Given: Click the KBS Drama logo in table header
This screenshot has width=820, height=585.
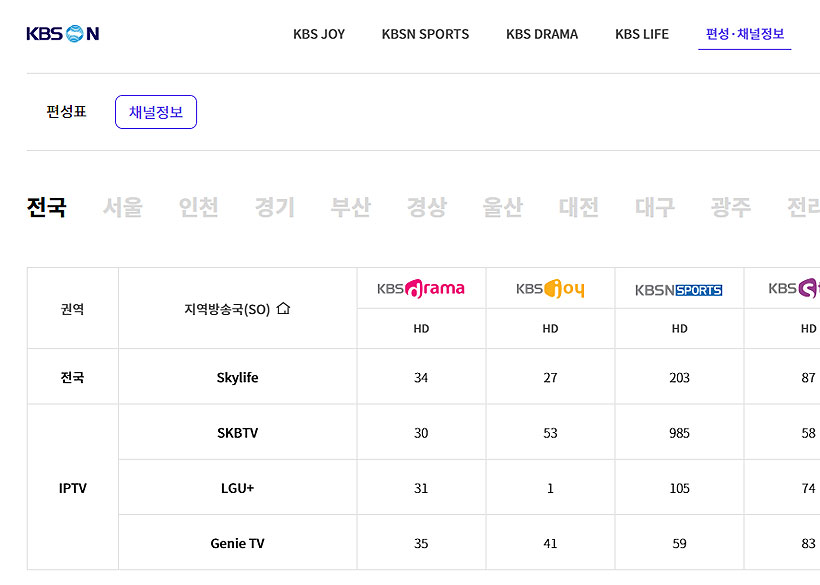Looking at the screenshot, I should tap(421, 289).
